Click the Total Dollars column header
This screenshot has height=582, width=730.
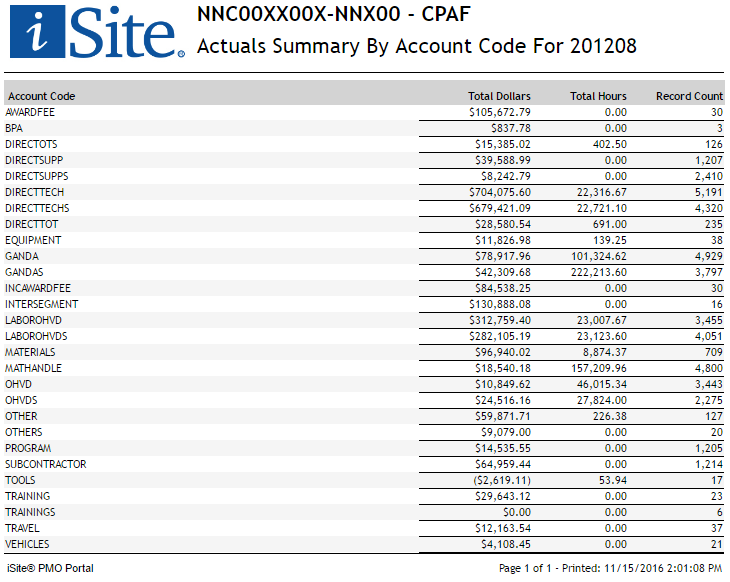499,96
